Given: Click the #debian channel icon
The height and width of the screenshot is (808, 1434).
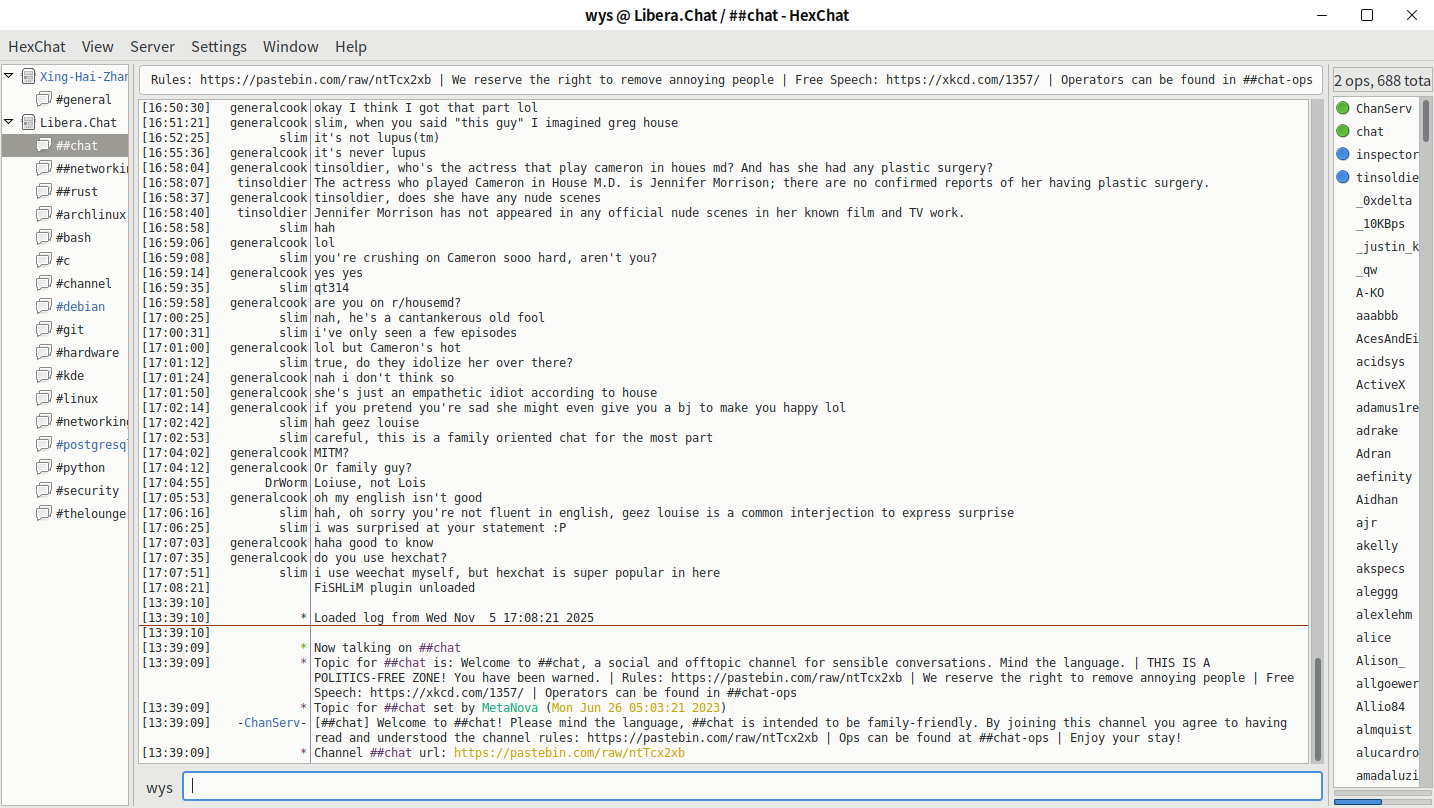Looking at the screenshot, I should click(x=44, y=306).
